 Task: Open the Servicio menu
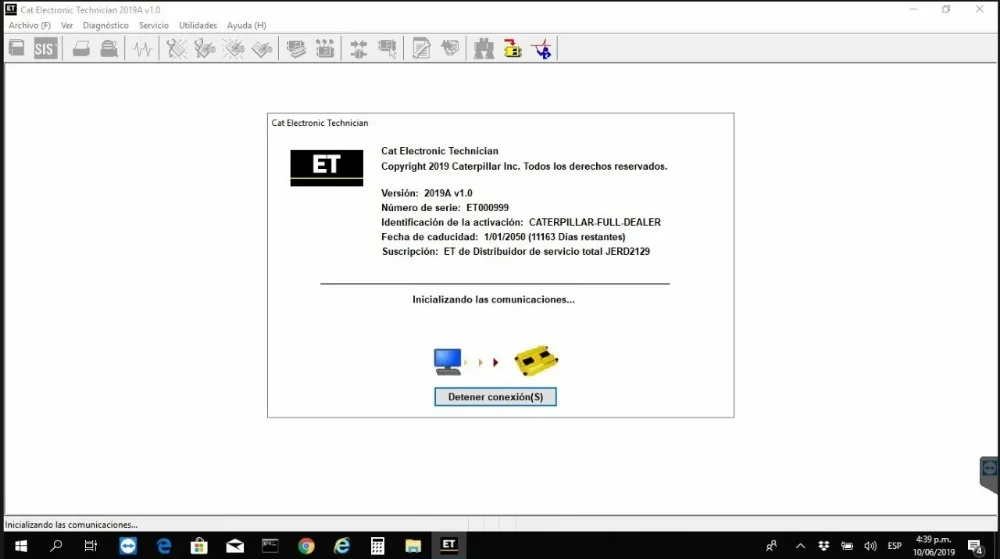[154, 25]
